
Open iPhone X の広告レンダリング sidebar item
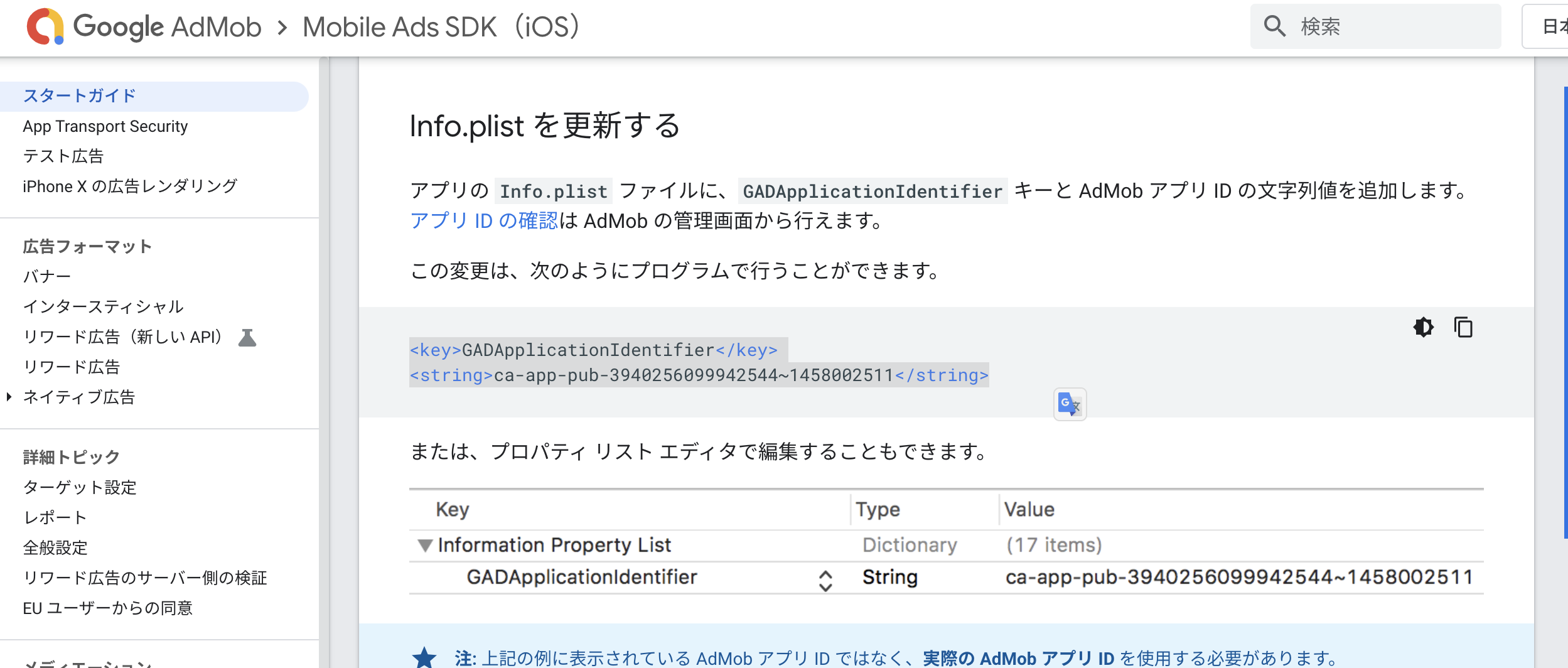130,186
